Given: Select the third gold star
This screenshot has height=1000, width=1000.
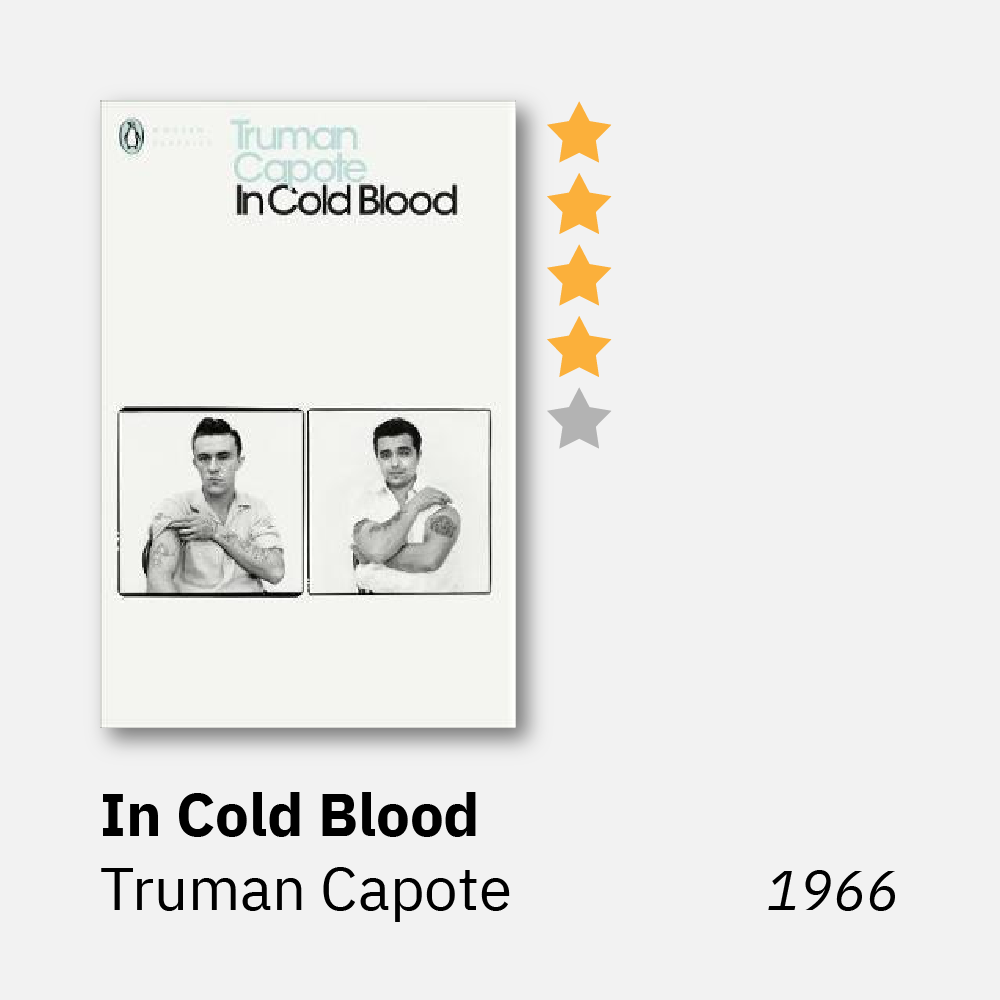Looking at the screenshot, I should pos(579,277).
